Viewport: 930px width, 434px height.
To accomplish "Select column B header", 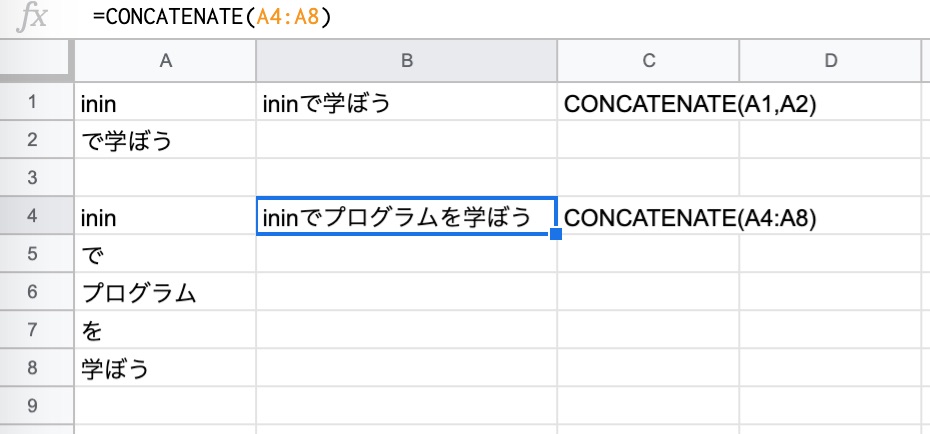I will coord(406,60).
